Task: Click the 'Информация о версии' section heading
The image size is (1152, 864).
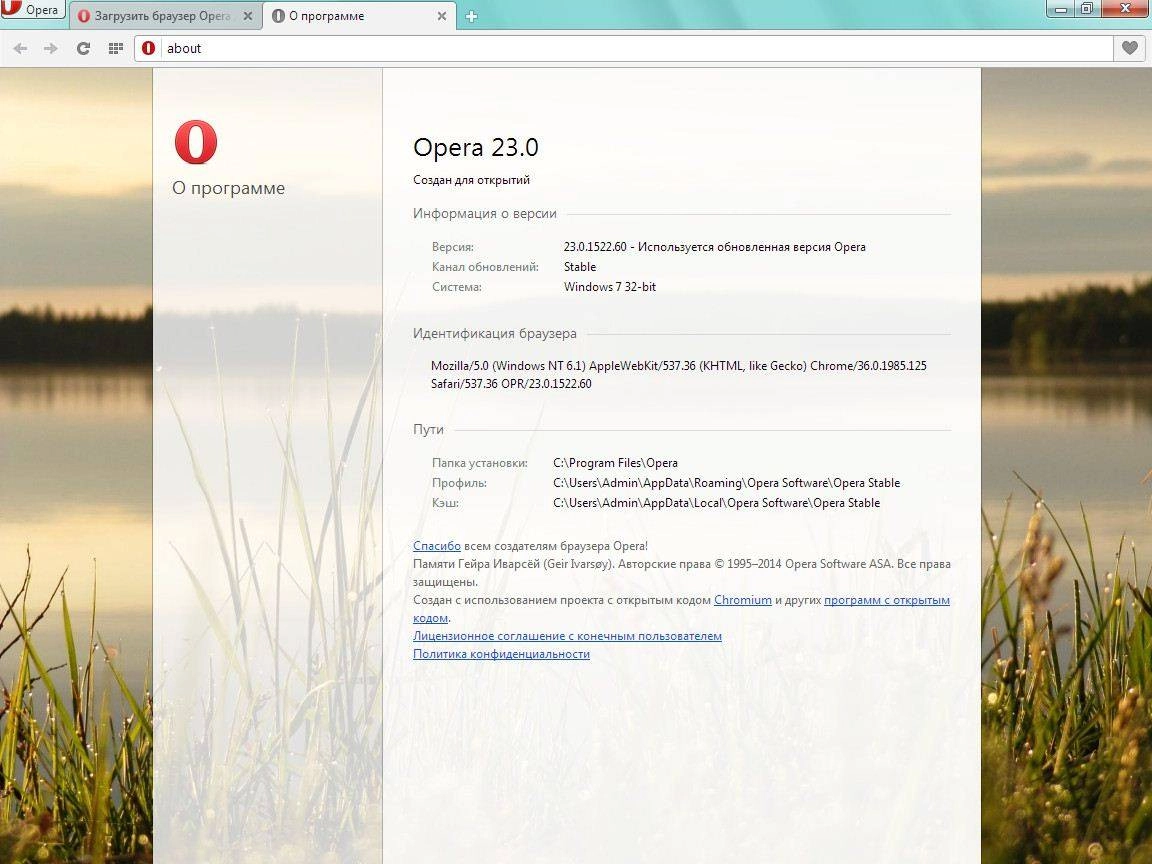Action: [x=484, y=214]
